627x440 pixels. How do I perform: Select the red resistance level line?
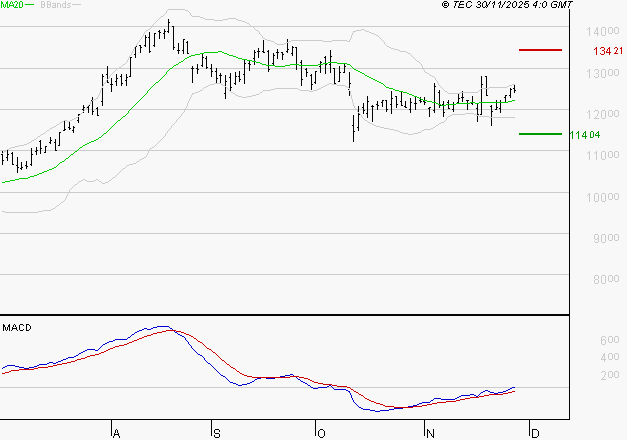(540, 50)
